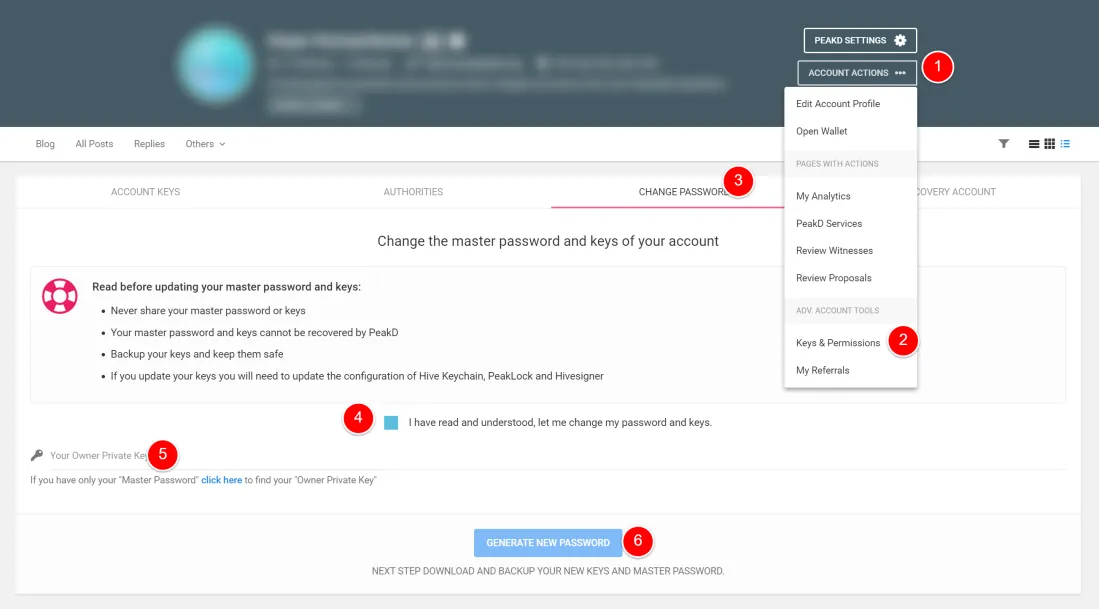Viewport: 1099px width, 609px height.
Task: Open the Account Keys tab
Action: tap(145, 192)
